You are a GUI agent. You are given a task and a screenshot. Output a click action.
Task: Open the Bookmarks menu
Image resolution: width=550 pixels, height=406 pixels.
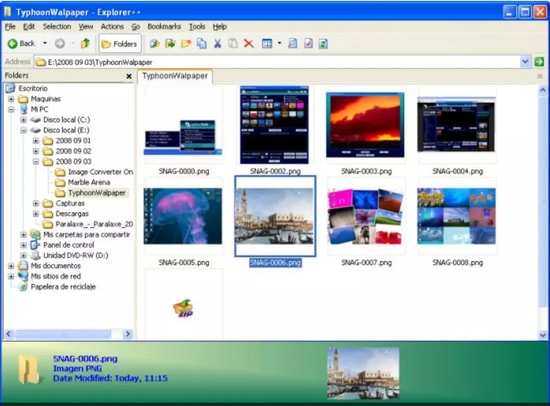164,27
